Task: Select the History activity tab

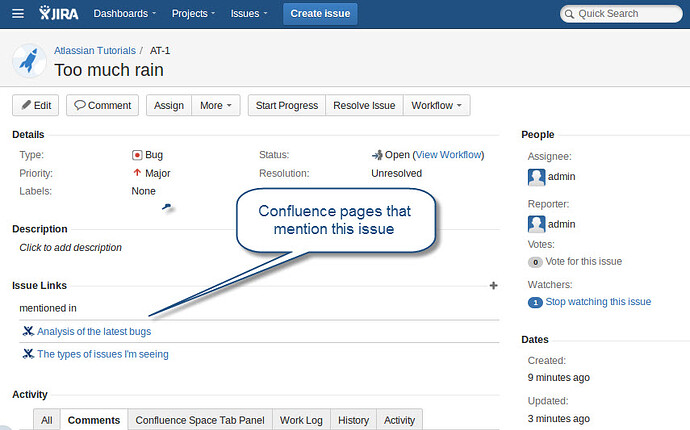Action: 353,420
